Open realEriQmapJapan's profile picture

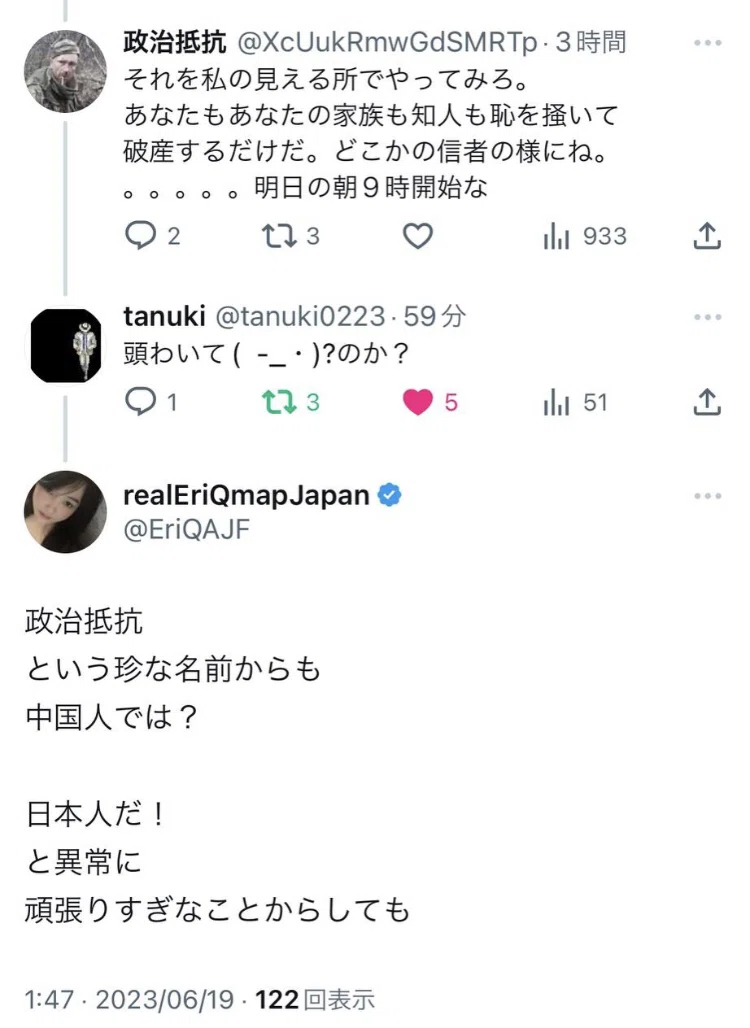pyautogui.click(x=65, y=511)
